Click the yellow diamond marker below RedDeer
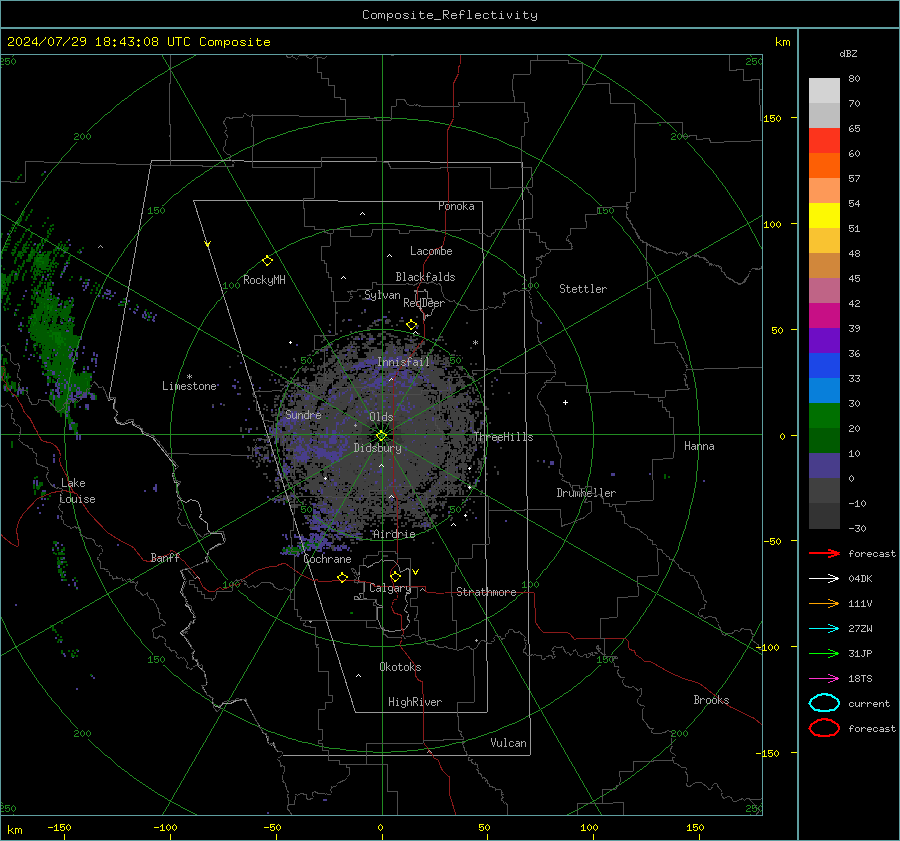The image size is (900, 841). click(x=412, y=325)
